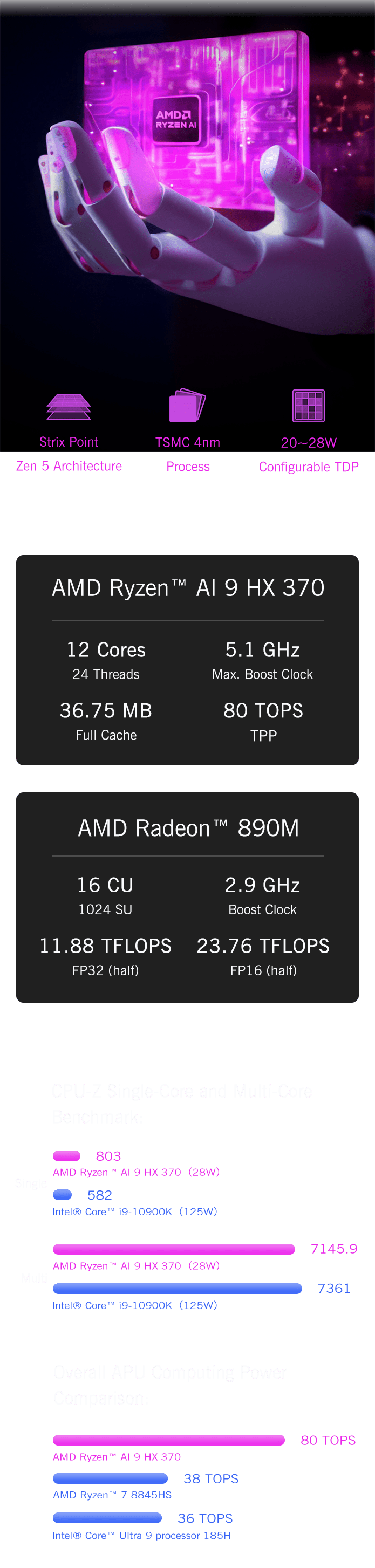Viewport: 375px width, 1568px height.
Task: Click the TSMC 4nm process wafer icon
Action: coord(187,406)
